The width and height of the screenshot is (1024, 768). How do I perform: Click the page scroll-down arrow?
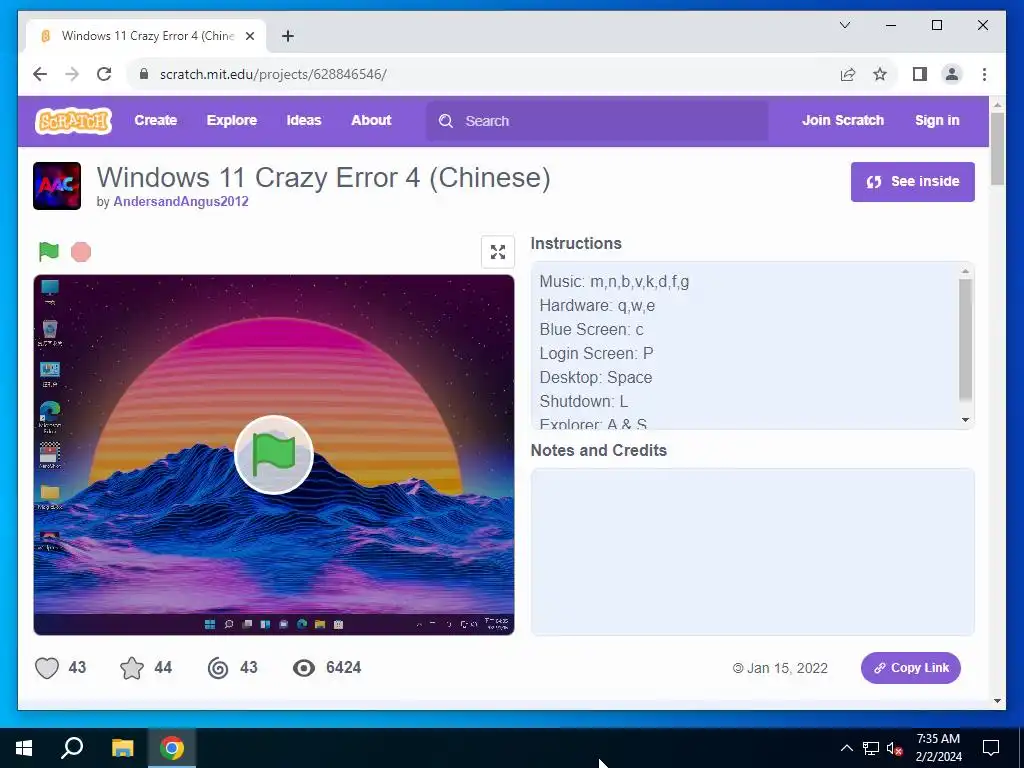tap(997, 701)
